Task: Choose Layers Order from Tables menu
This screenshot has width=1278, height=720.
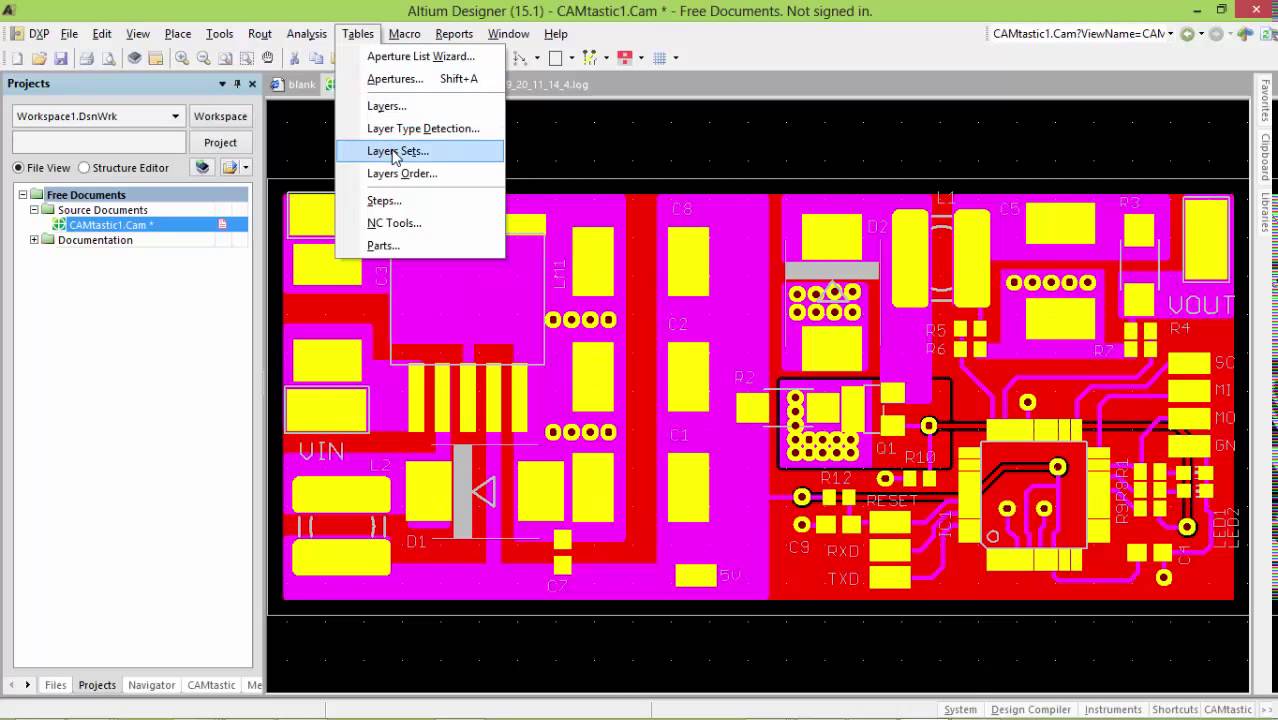Action: tap(402, 174)
